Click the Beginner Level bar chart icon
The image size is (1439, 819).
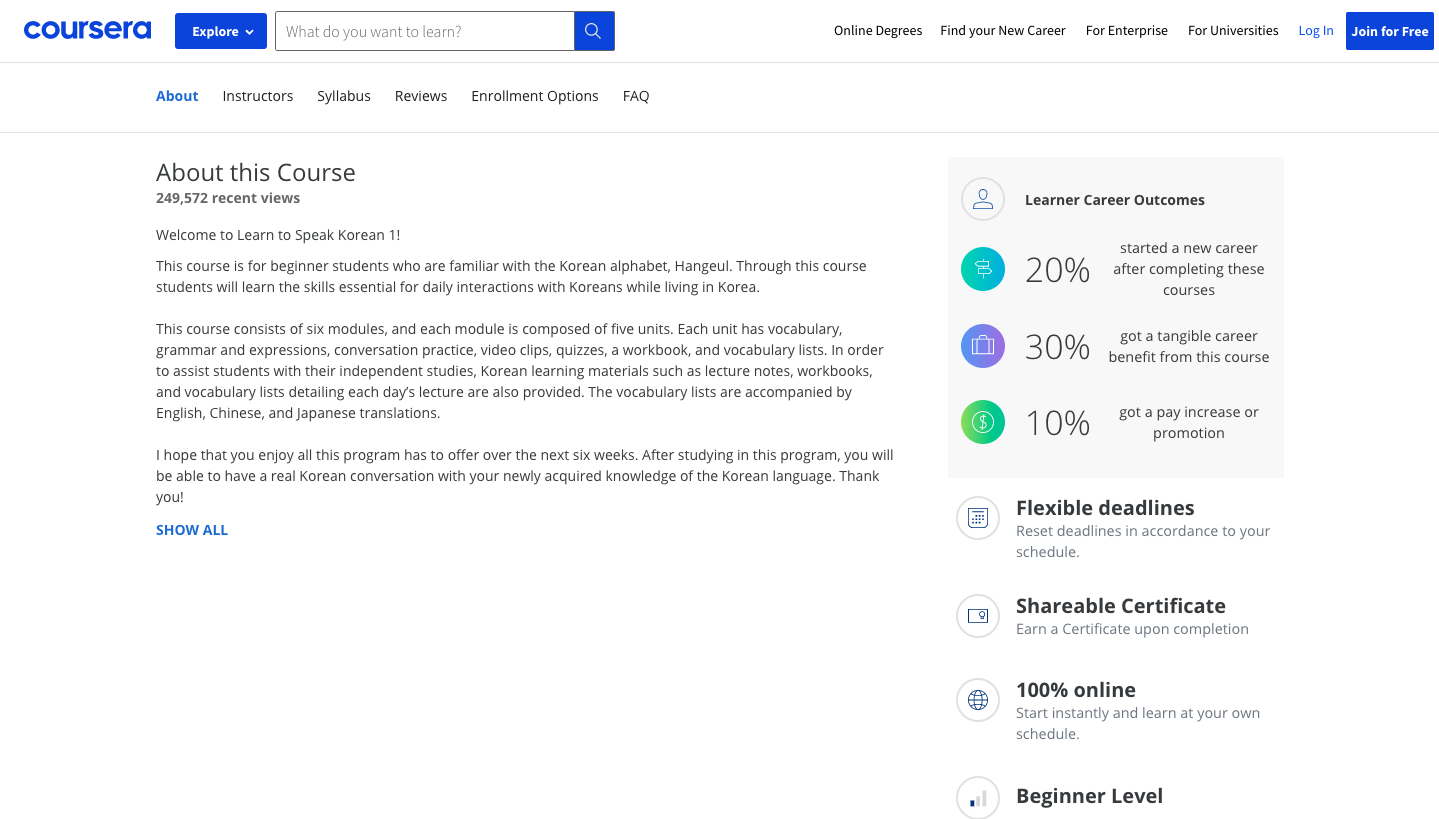978,798
